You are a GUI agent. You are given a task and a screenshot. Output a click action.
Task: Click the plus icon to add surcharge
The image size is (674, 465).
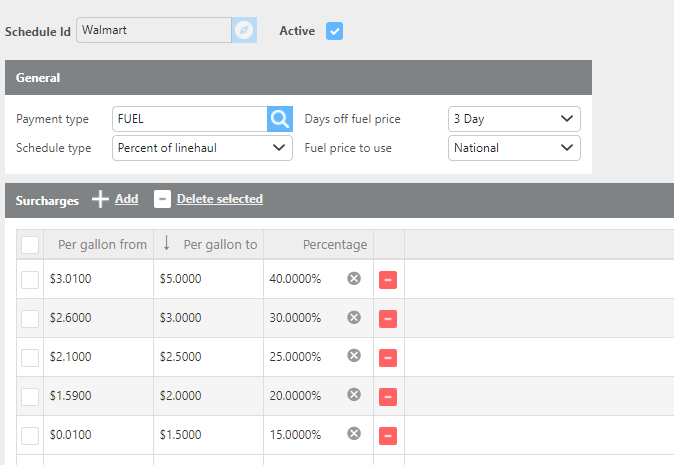(x=100, y=200)
